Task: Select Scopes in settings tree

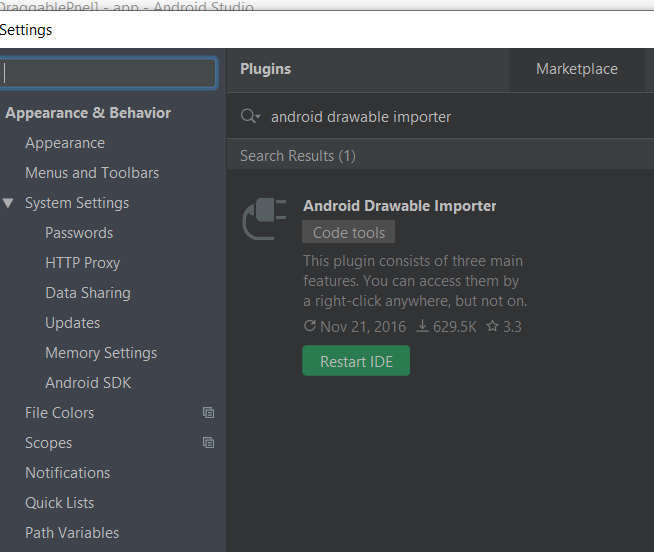Action: pos(48,444)
